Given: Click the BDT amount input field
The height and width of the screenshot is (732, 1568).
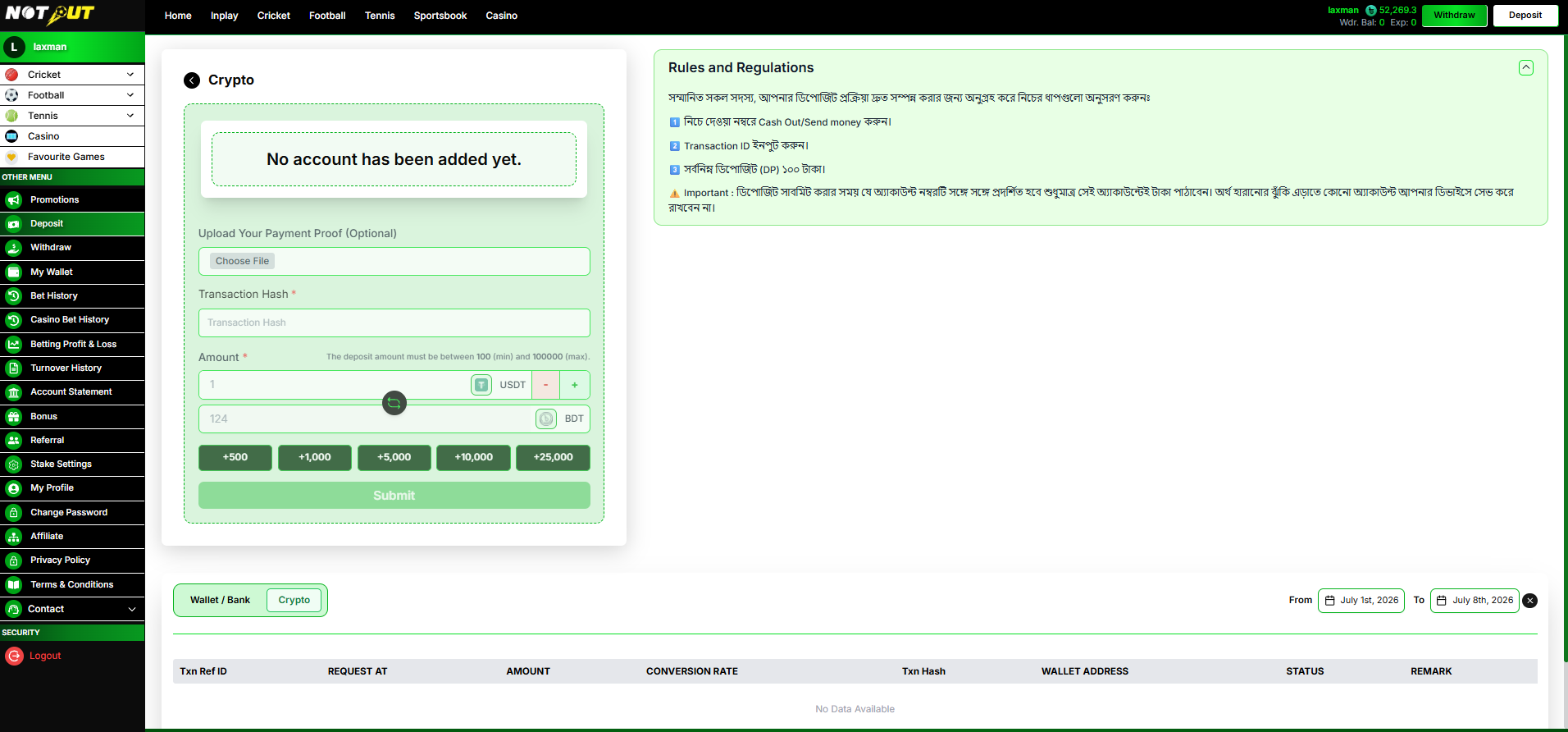Looking at the screenshot, I should click(367, 419).
